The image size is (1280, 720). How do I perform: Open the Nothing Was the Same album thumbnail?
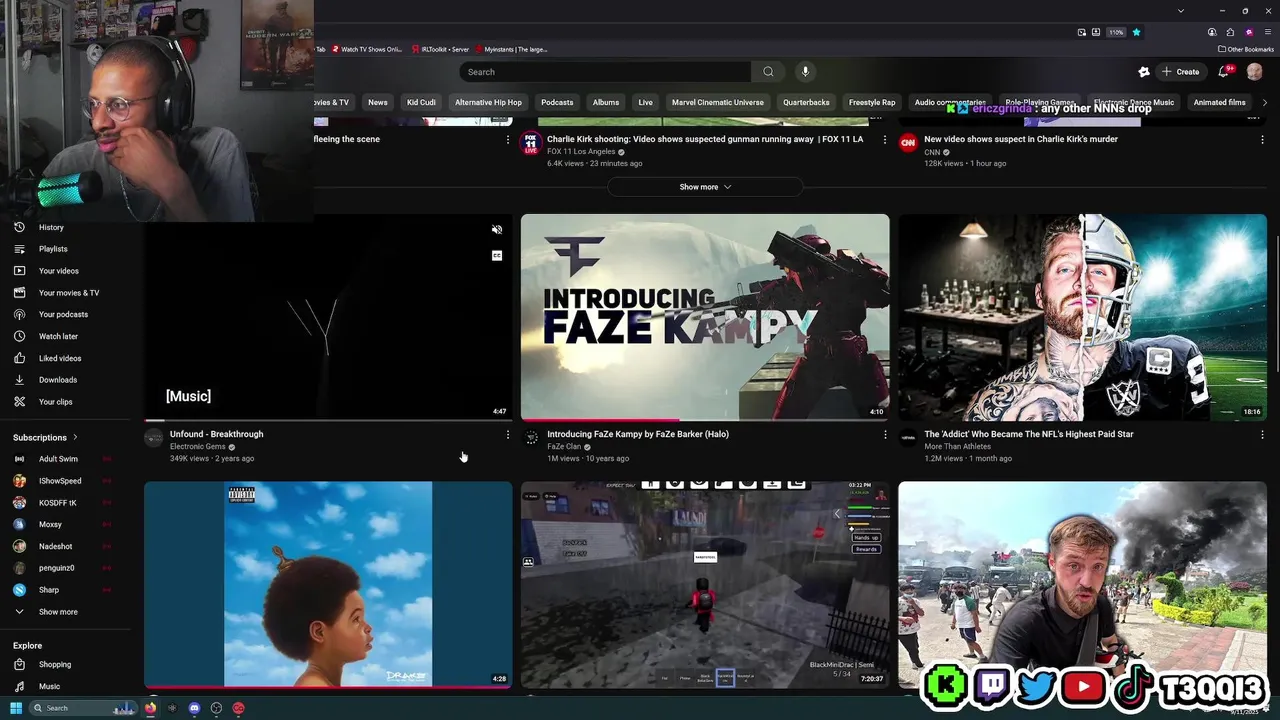[x=328, y=585]
